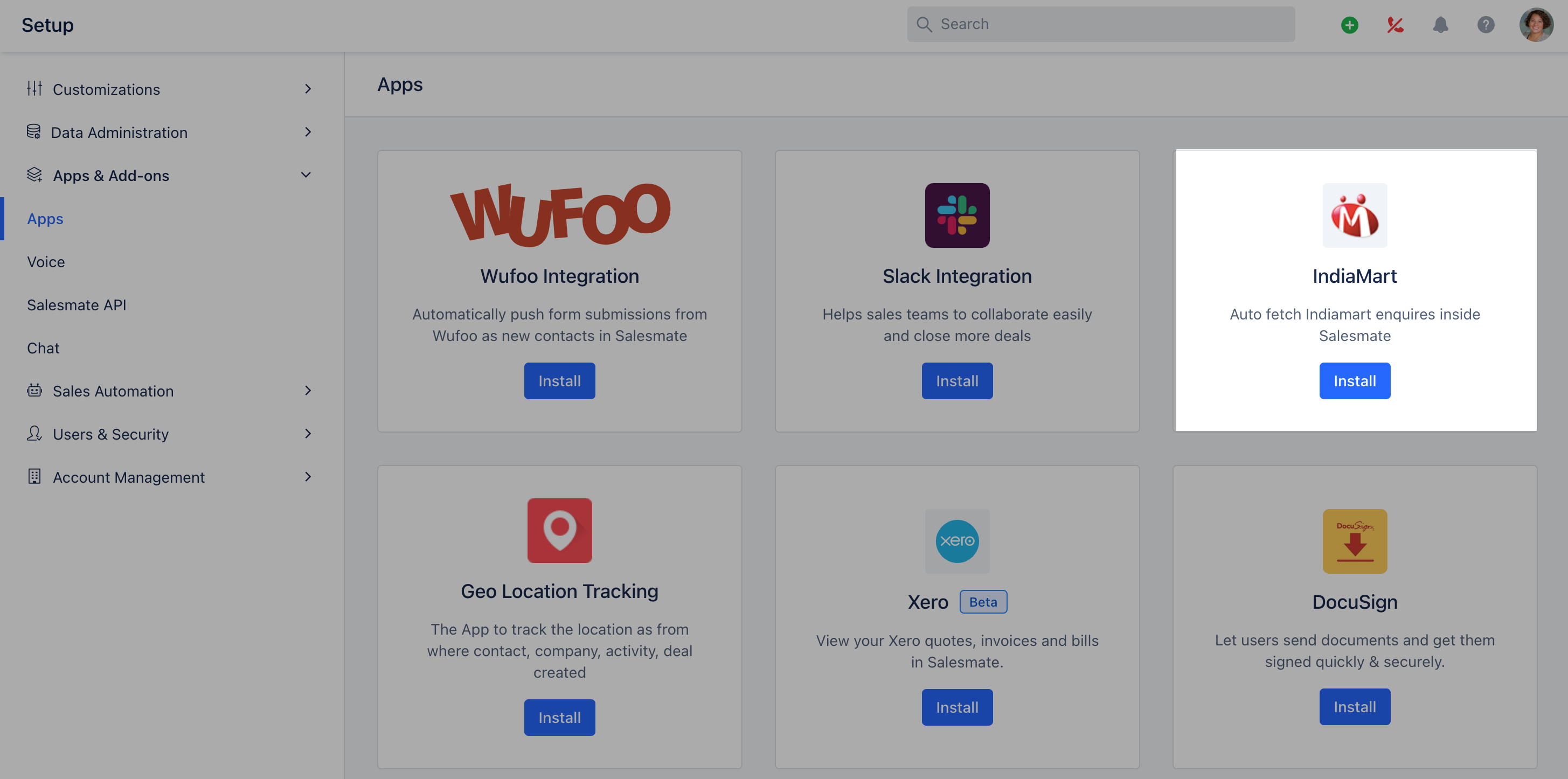Screen dimensions: 1568x779
Task: Open the Customizations menu section
Action: coord(172,89)
